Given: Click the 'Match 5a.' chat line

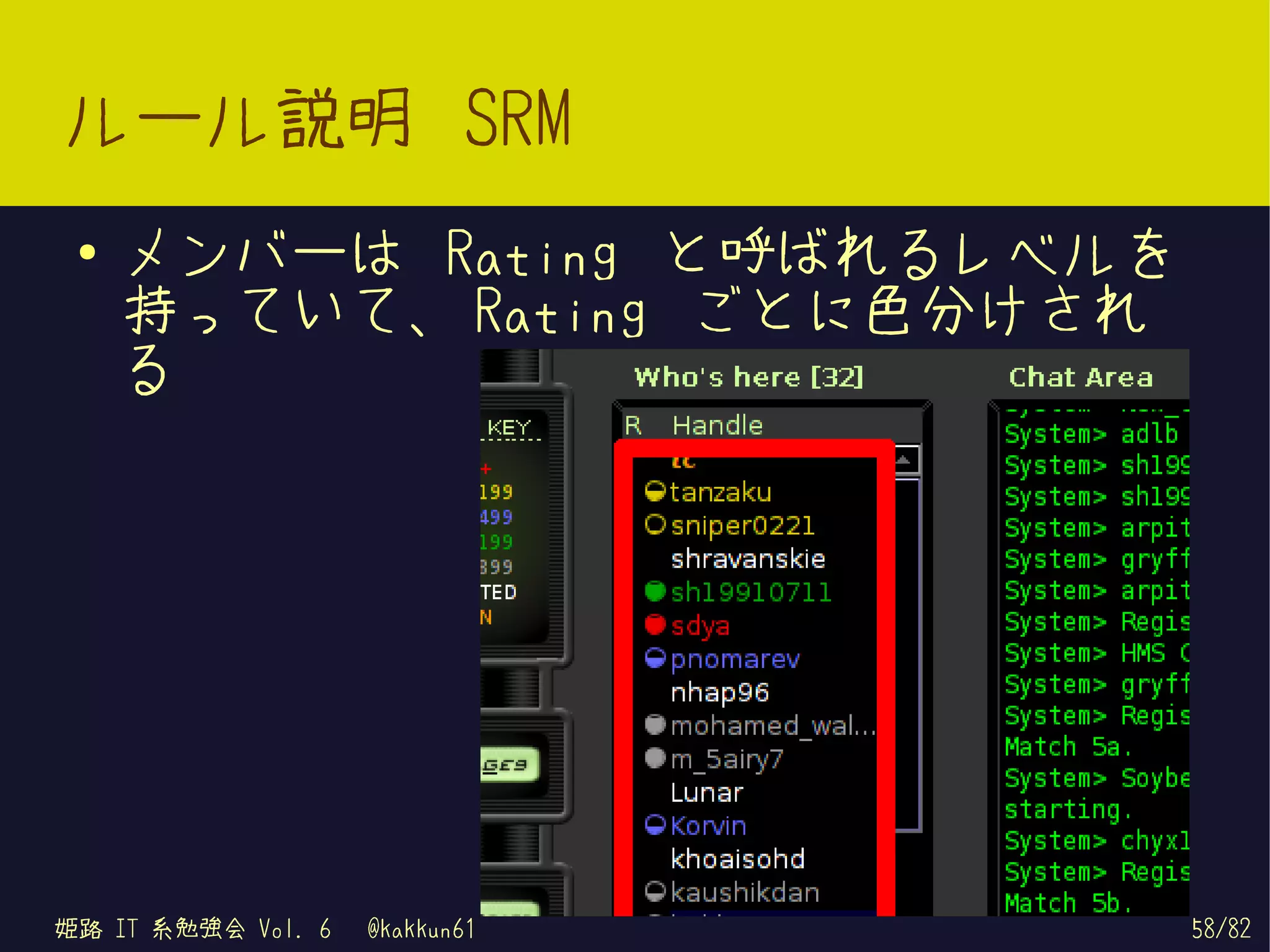Looking at the screenshot, I should (1068, 747).
